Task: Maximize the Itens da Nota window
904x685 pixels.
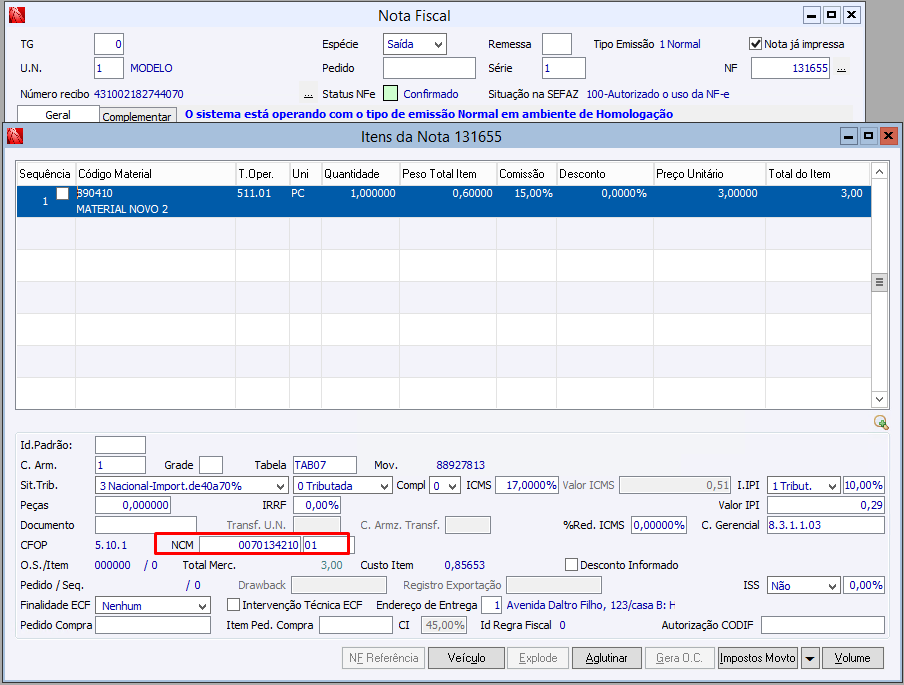Action: tap(868, 136)
